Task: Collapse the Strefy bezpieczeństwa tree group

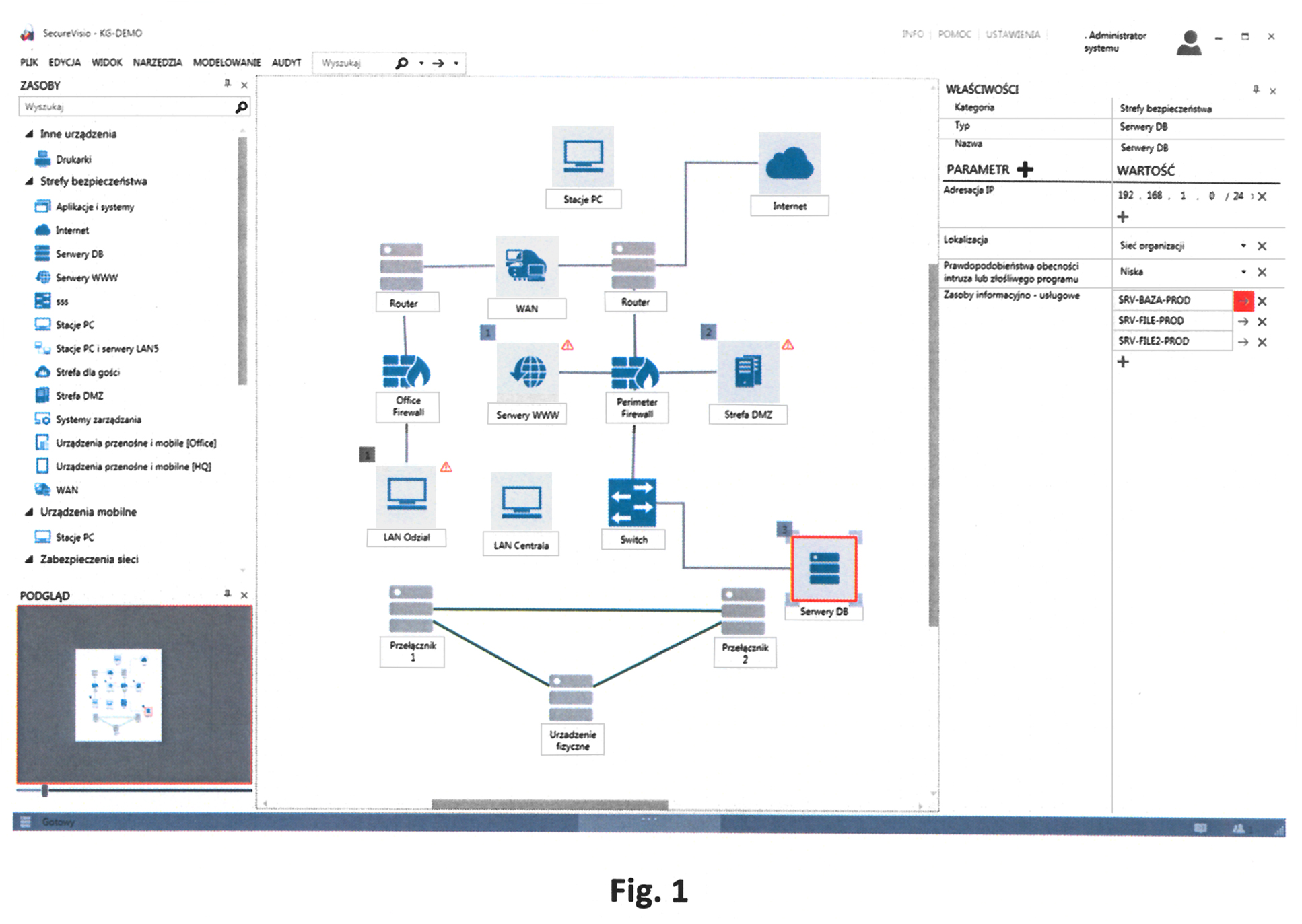Action: (29, 181)
